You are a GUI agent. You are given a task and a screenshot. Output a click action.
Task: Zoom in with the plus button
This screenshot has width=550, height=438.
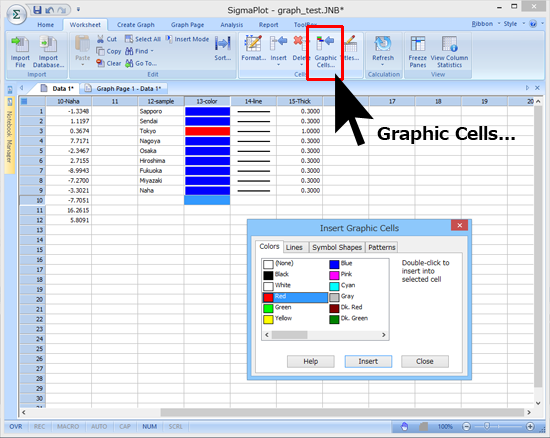point(530,426)
